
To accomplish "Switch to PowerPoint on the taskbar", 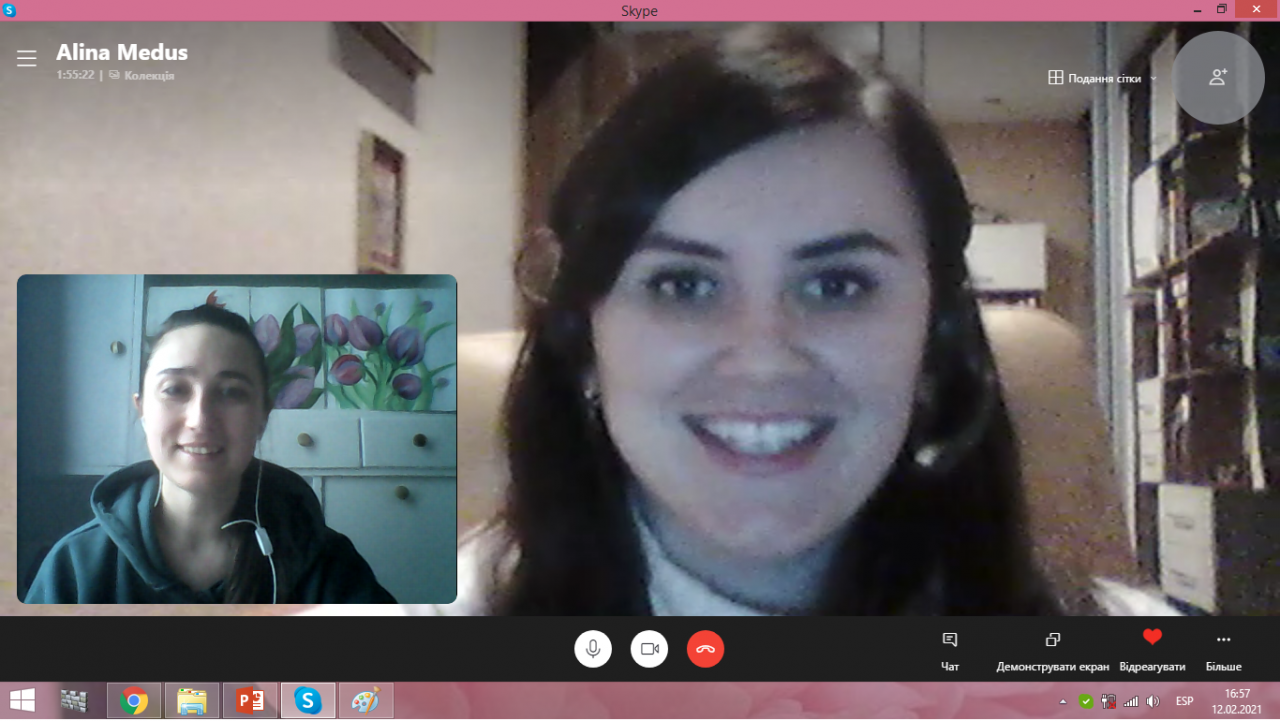I will click(x=250, y=701).
